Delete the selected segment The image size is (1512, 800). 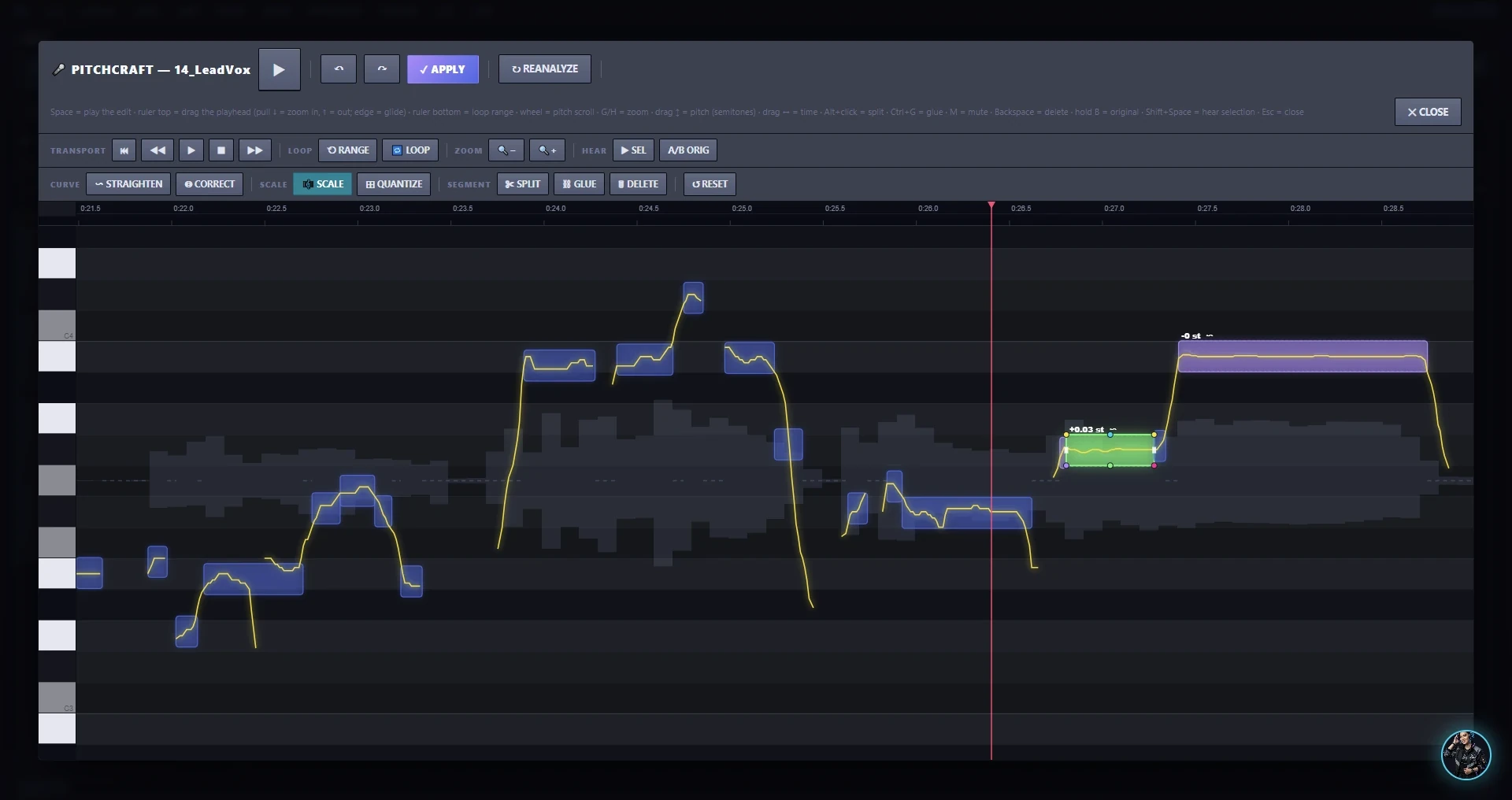638,184
